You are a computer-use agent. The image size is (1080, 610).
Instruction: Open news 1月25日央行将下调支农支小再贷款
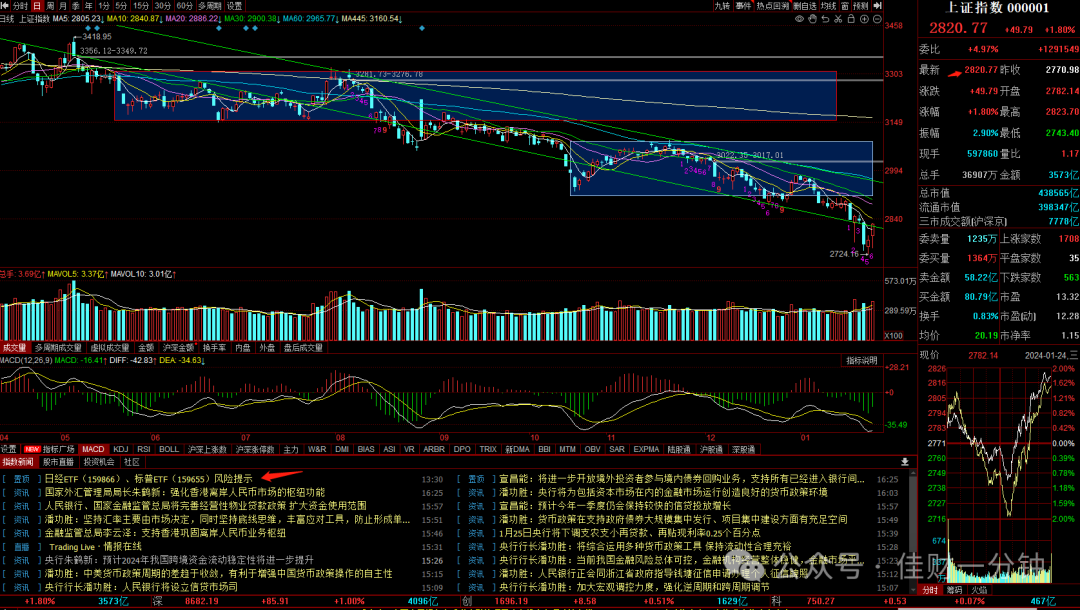[630, 533]
